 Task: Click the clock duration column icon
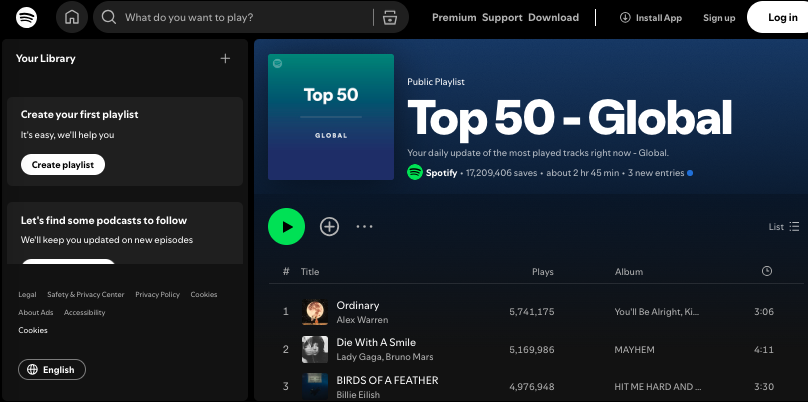coord(767,271)
